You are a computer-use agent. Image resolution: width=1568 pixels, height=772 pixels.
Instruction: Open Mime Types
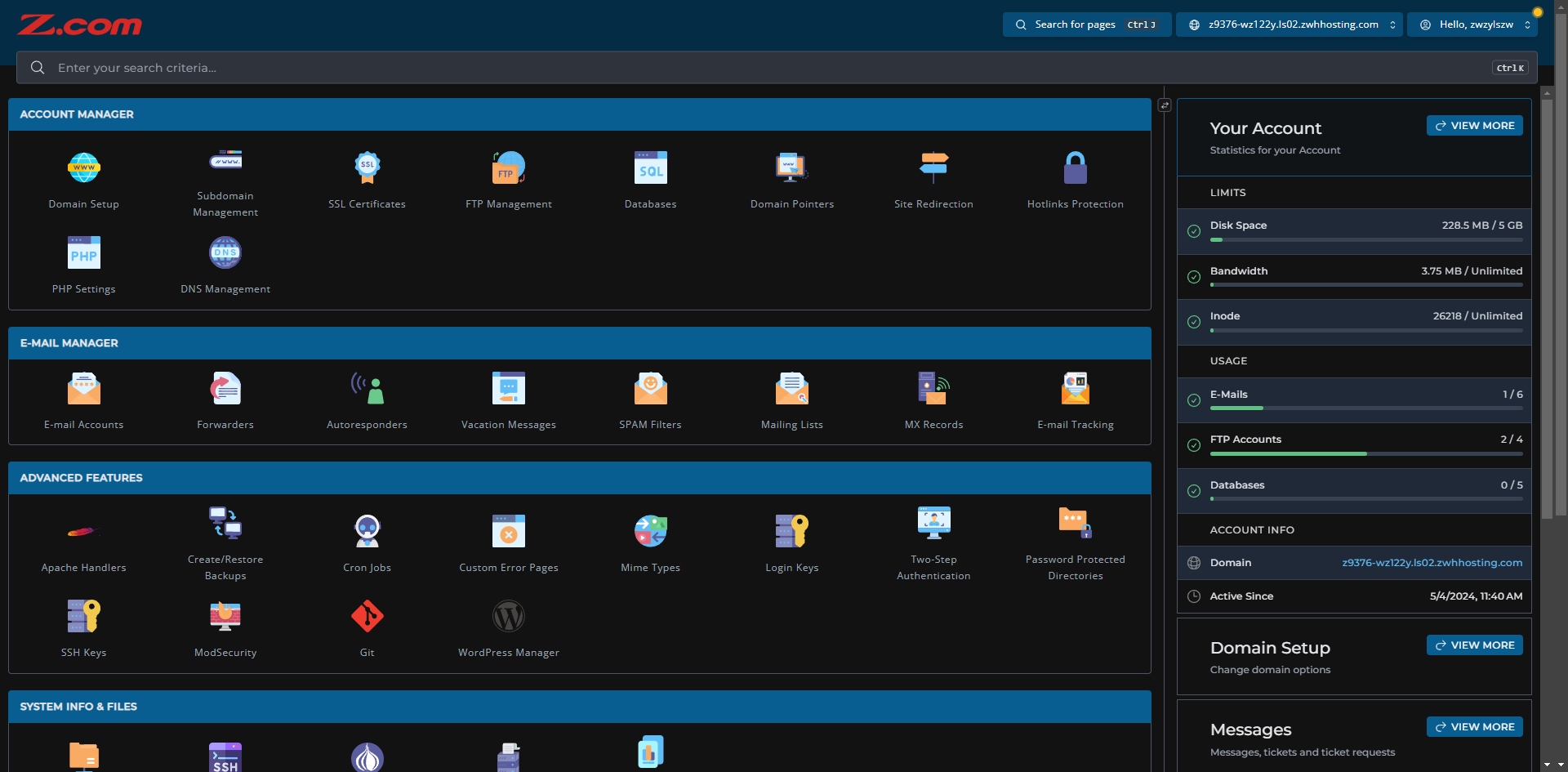(651, 543)
